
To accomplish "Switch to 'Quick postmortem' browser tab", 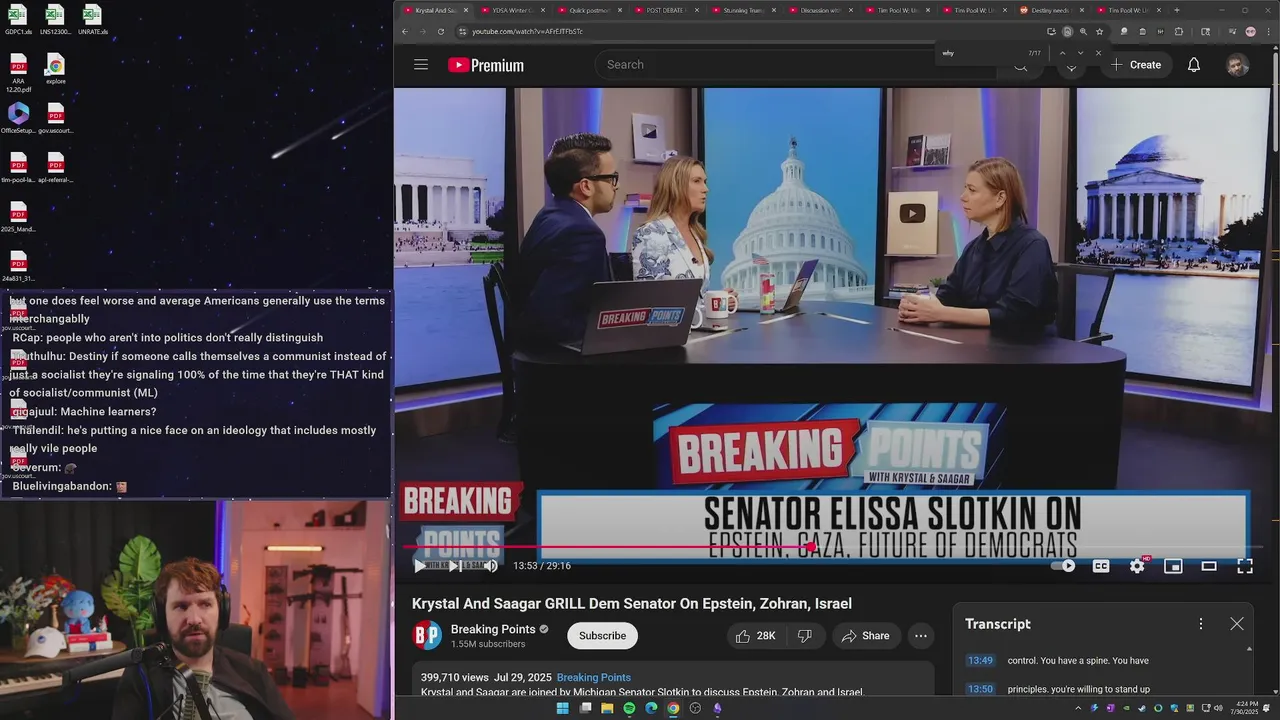I will click(x=590, y=10).
